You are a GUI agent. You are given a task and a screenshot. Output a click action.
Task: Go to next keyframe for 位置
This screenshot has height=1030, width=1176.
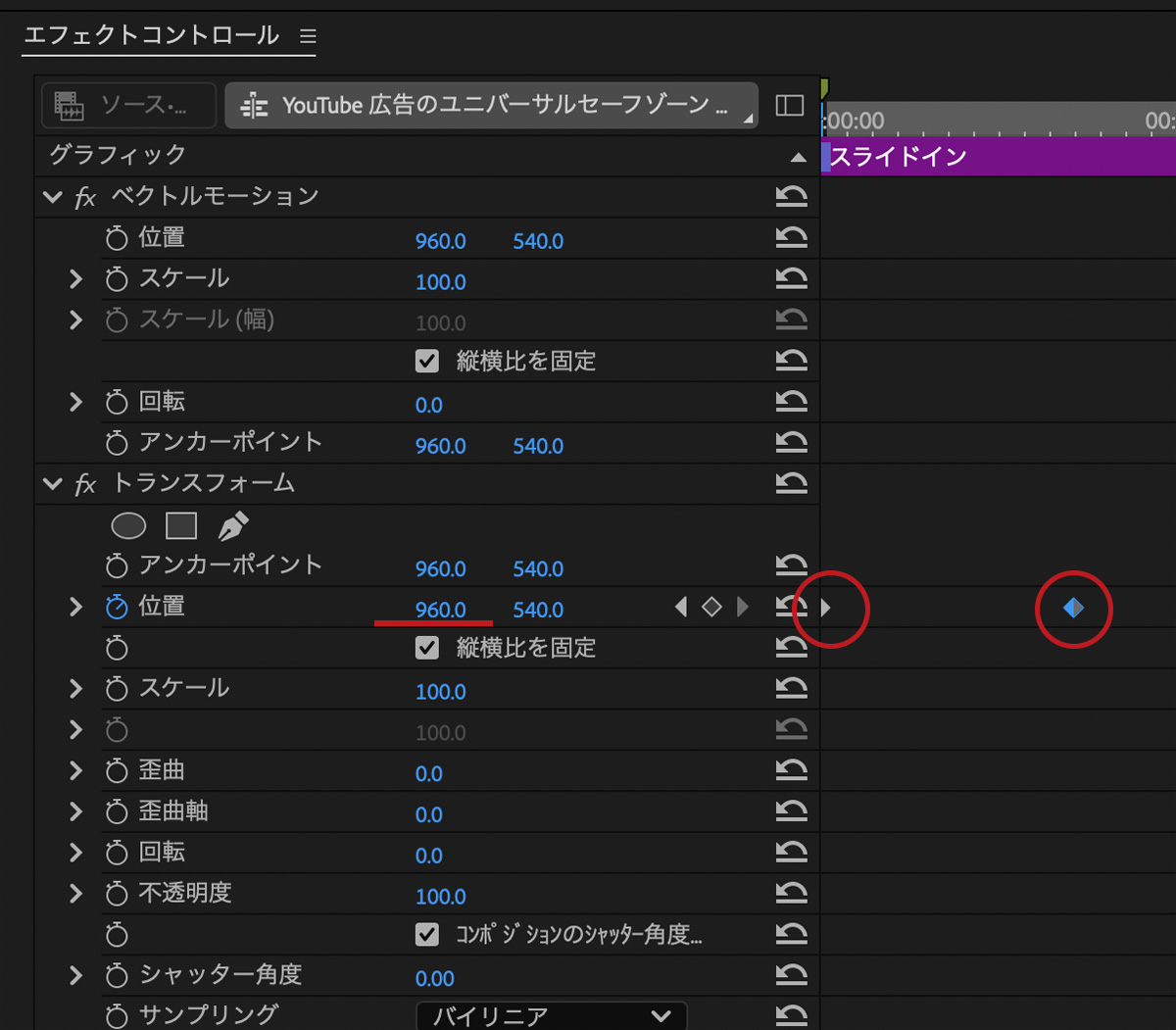[743, 608]
